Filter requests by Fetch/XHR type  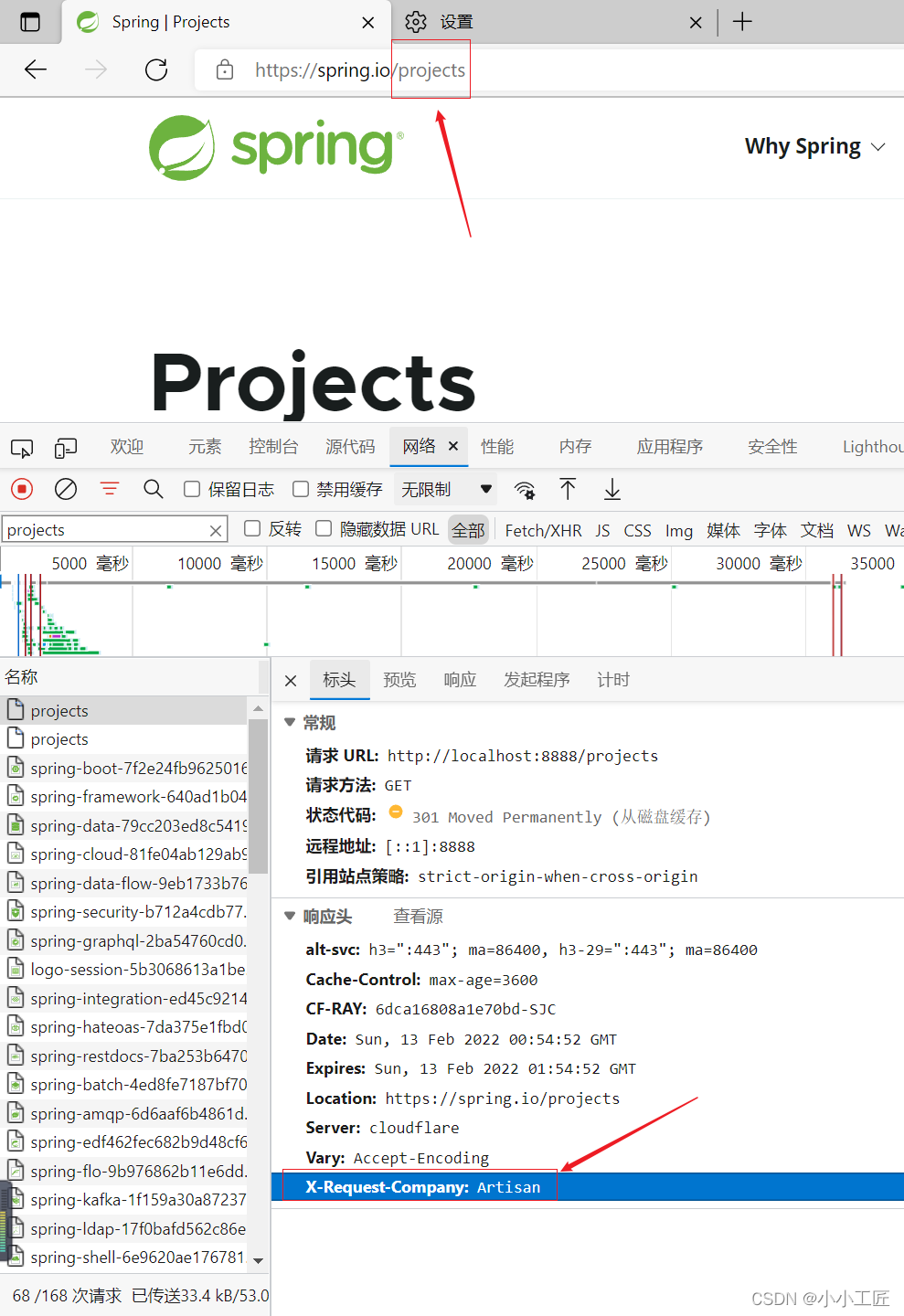543,530
